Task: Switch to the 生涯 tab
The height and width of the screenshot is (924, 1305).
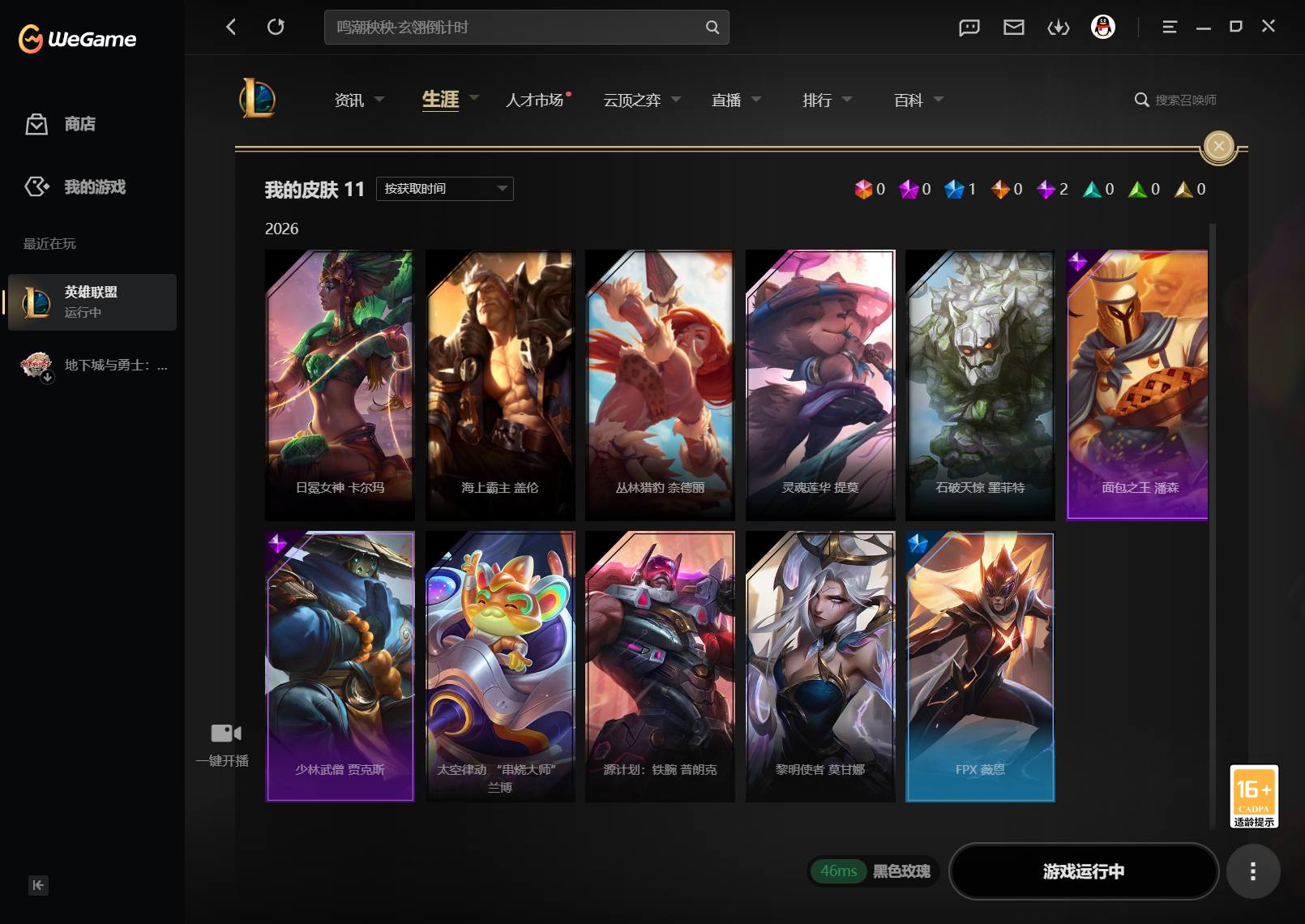Action: (440, 100)
